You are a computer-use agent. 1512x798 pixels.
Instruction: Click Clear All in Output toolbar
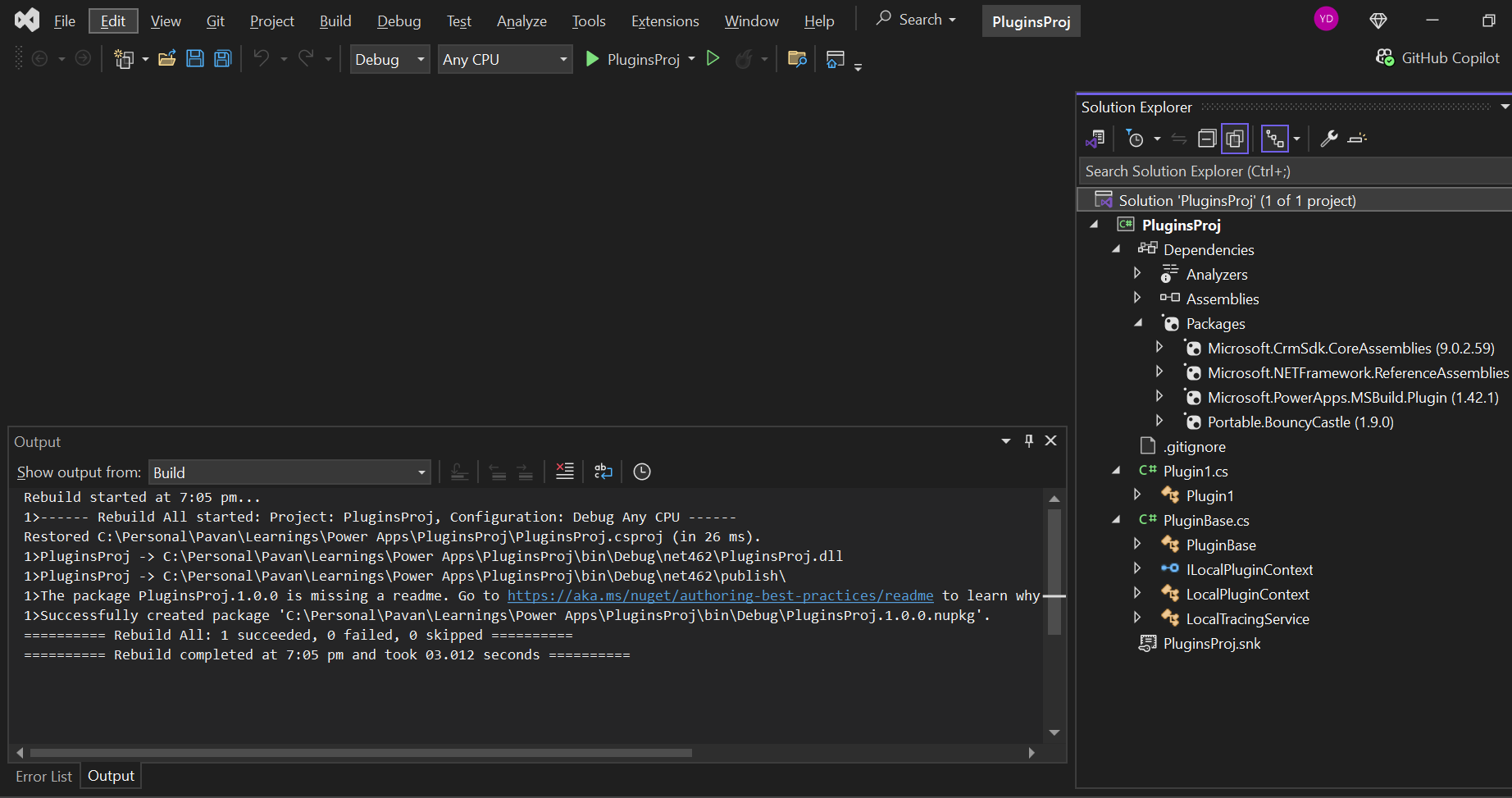[565, 472]
